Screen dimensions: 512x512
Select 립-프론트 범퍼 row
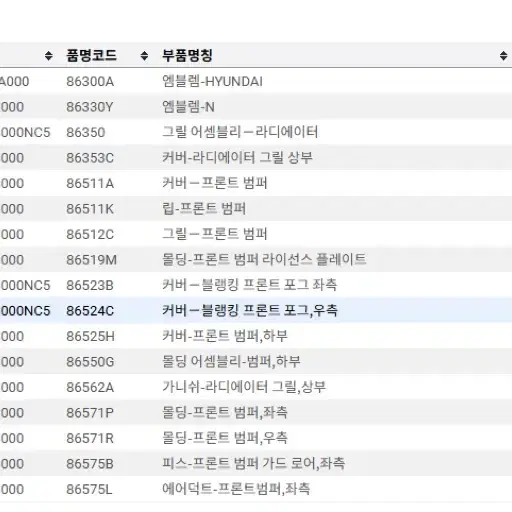coord(256,209)
